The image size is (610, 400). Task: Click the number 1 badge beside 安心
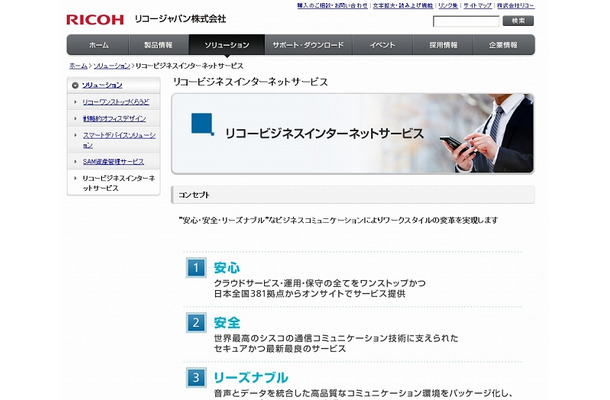pos(196,268)
